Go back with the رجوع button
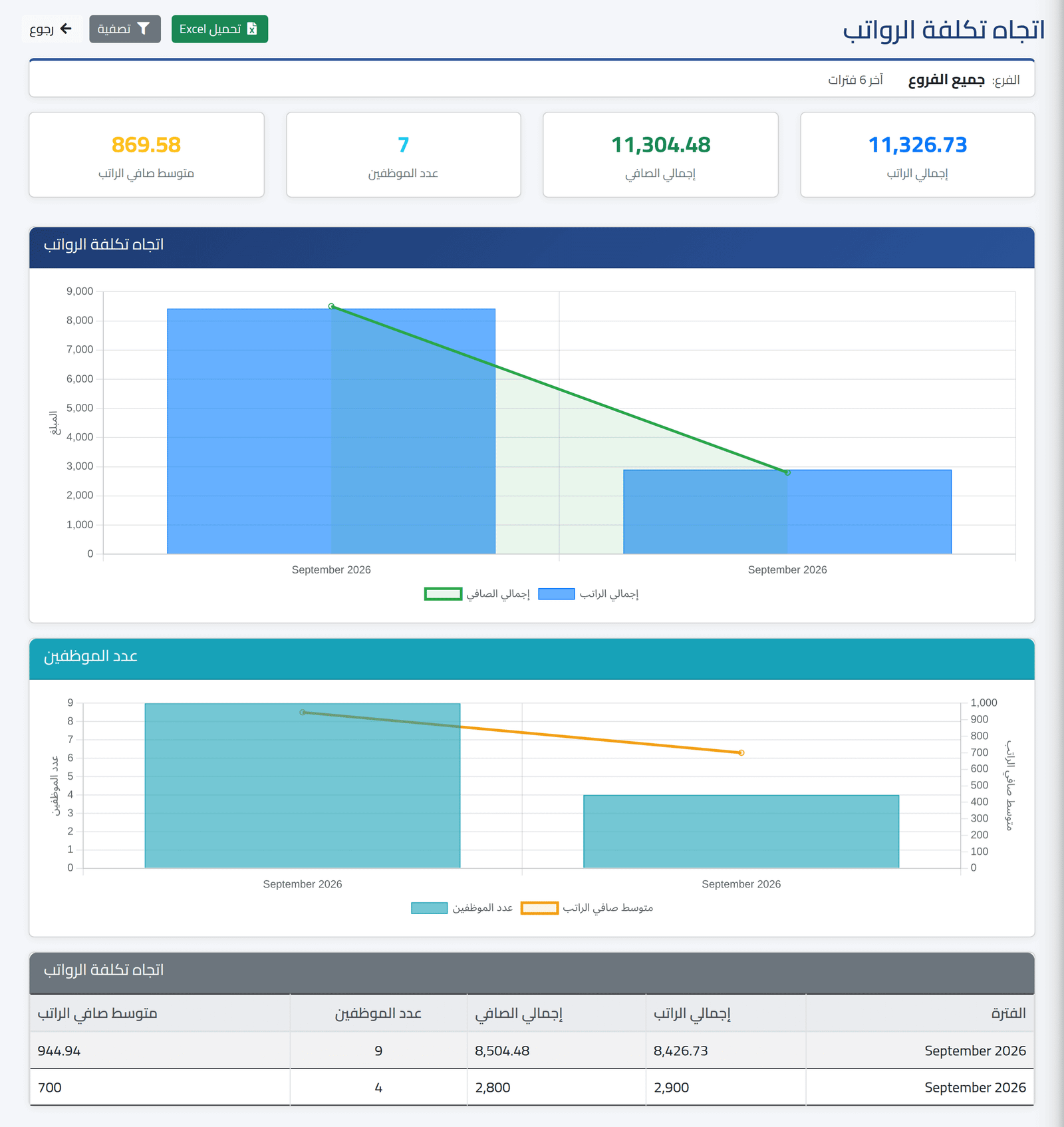The width and height of the screenshot is (1064, 1127). tap(51, 29)
